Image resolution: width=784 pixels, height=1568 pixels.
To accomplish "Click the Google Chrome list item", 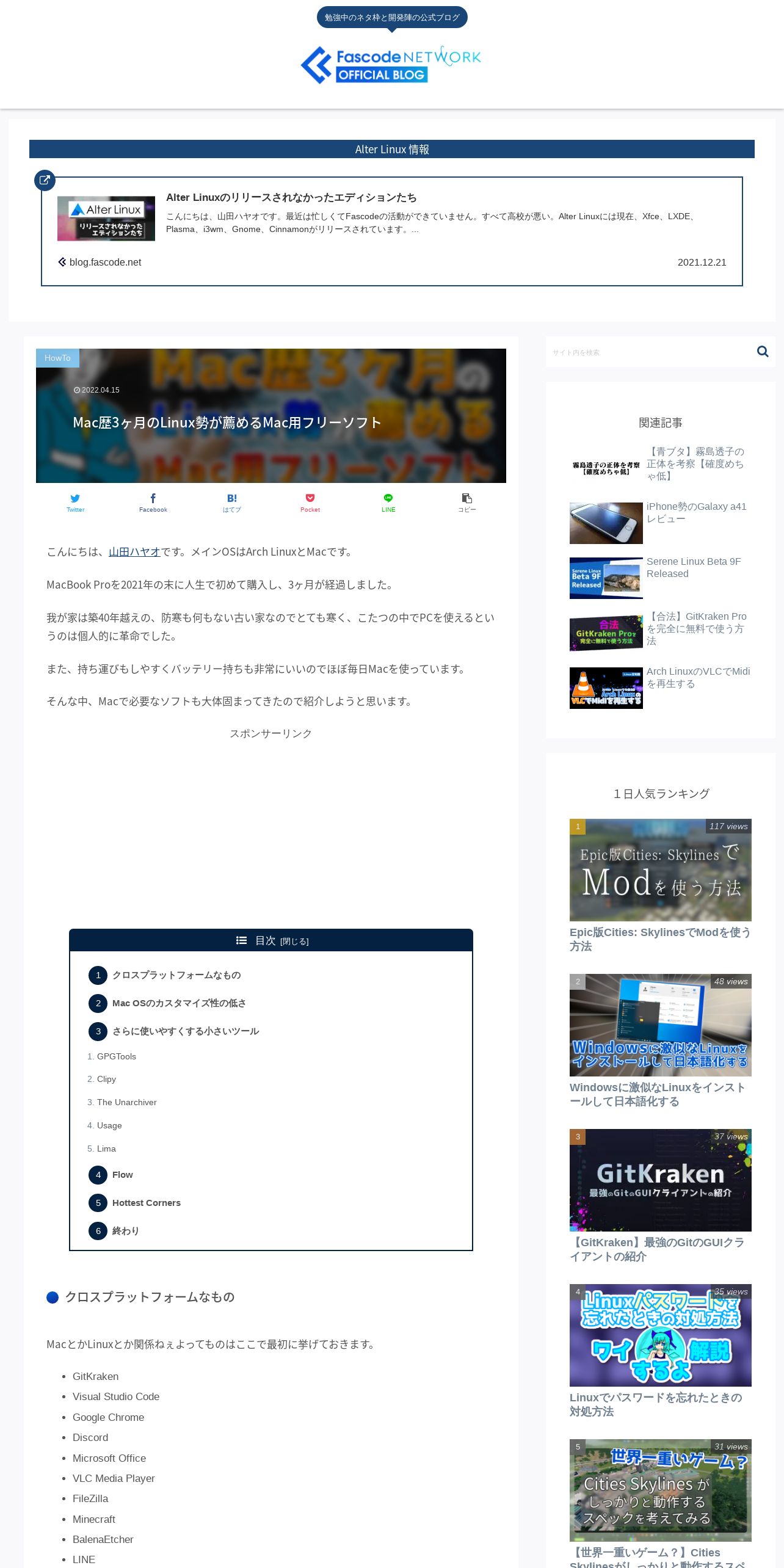I will (109, 1417).
